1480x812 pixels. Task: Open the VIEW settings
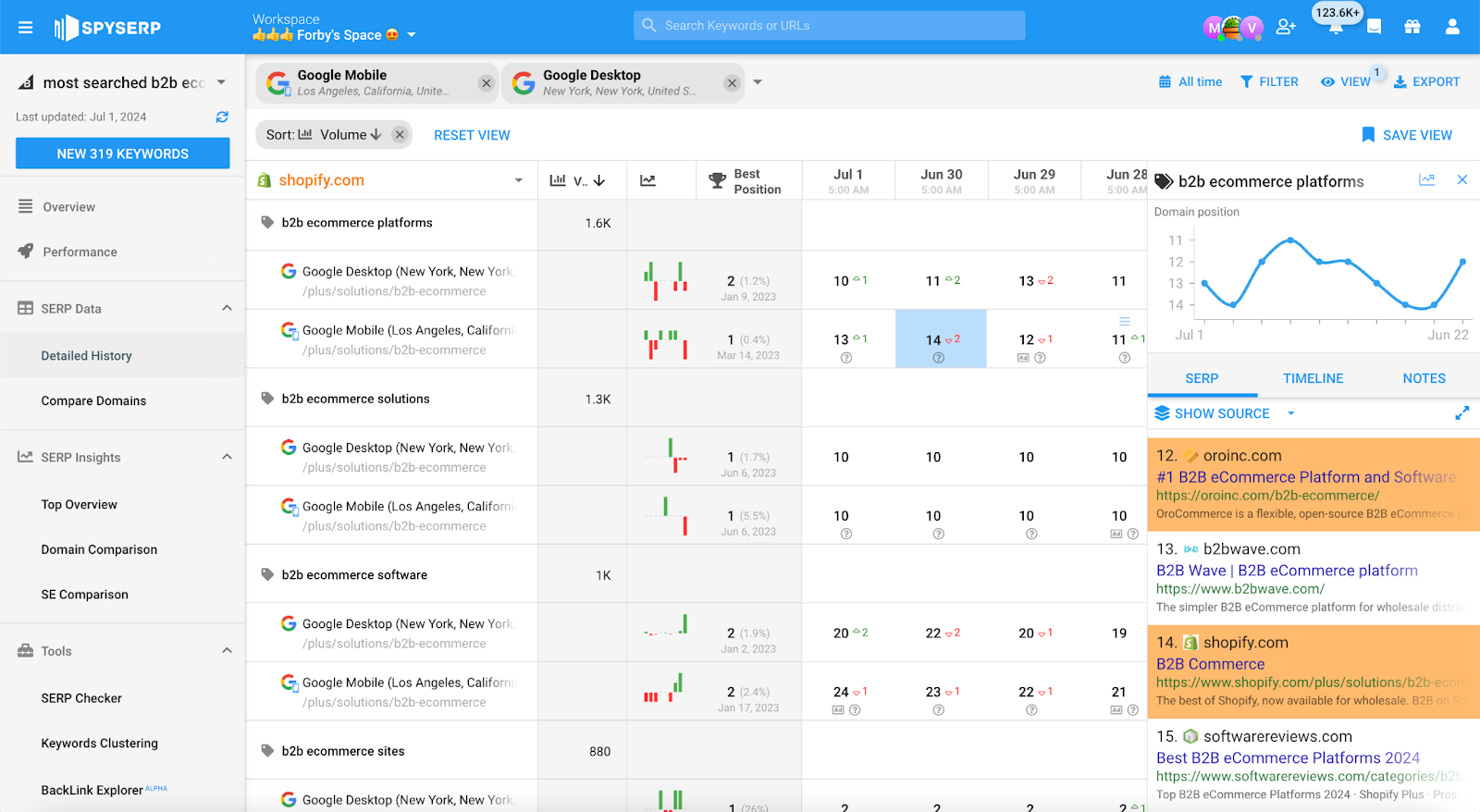tap(1346, 81)
